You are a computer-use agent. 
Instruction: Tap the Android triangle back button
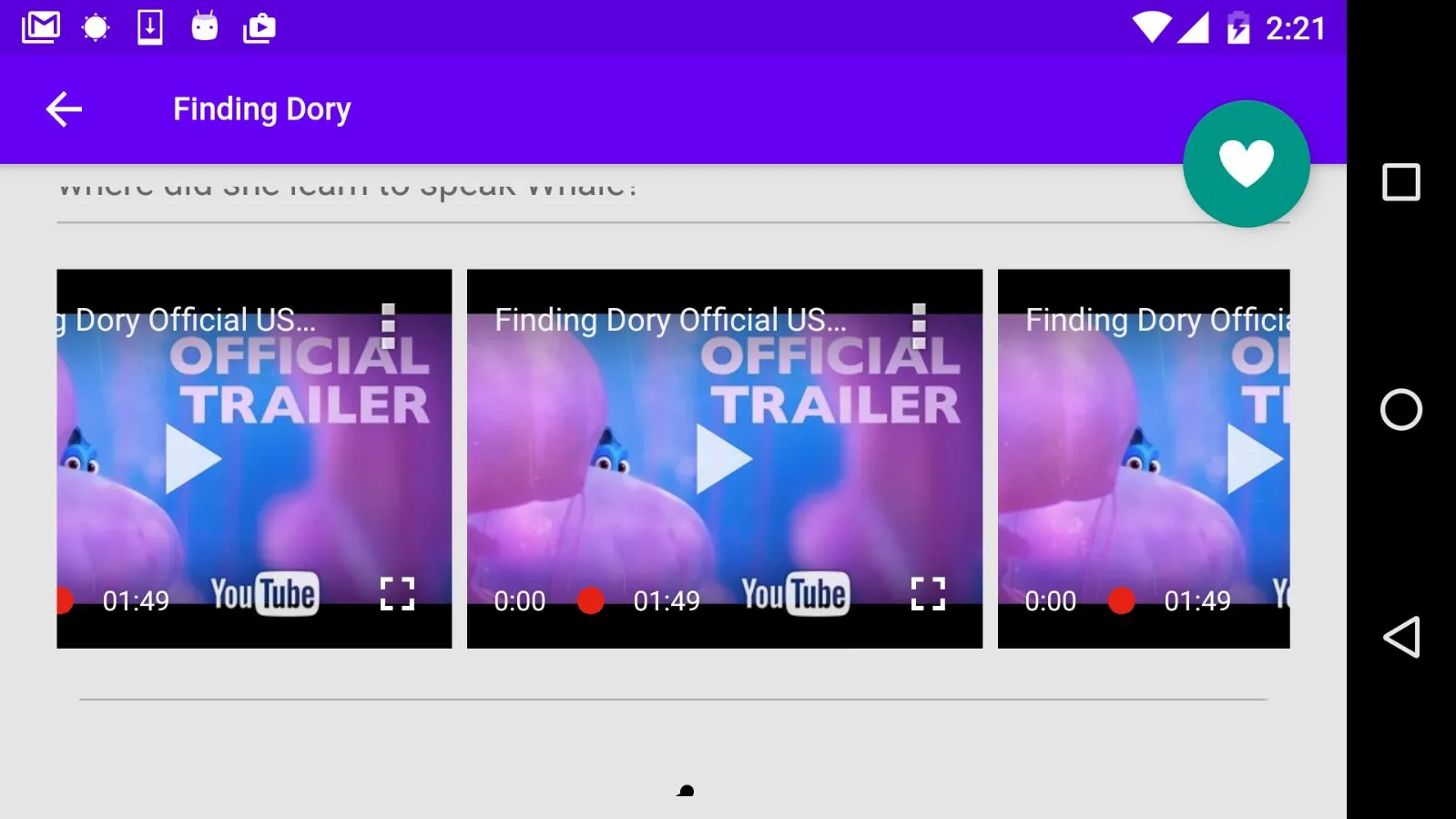point(1401,637)
